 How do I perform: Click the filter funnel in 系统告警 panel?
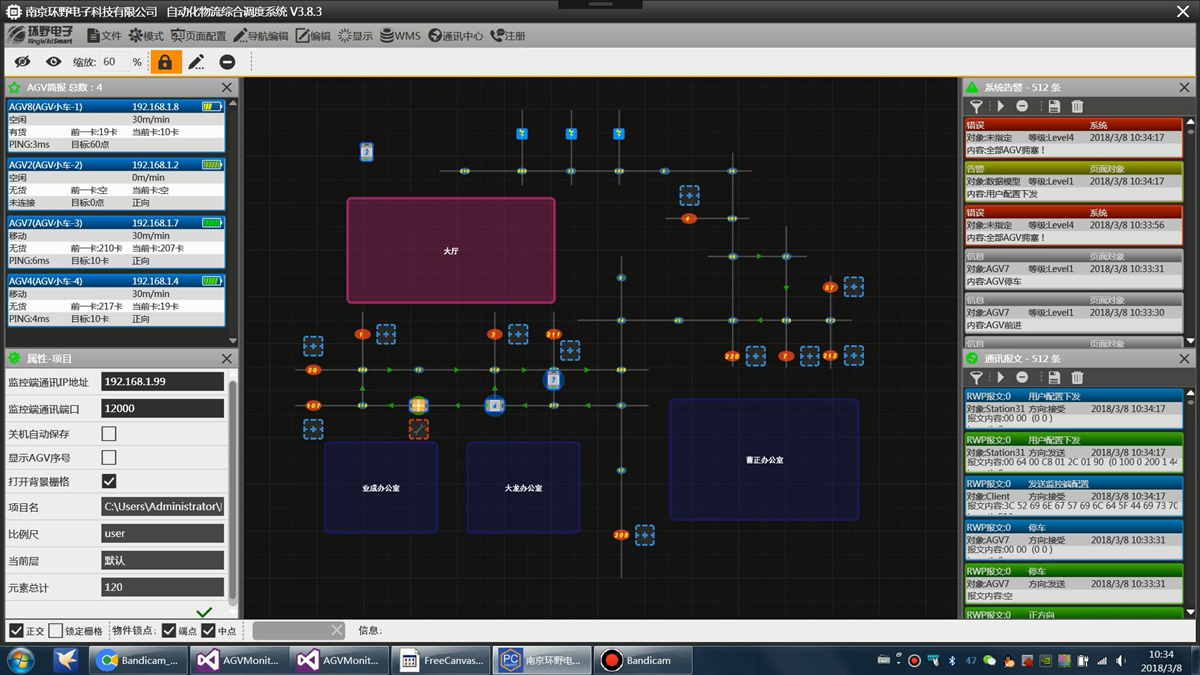click(976, 106)
